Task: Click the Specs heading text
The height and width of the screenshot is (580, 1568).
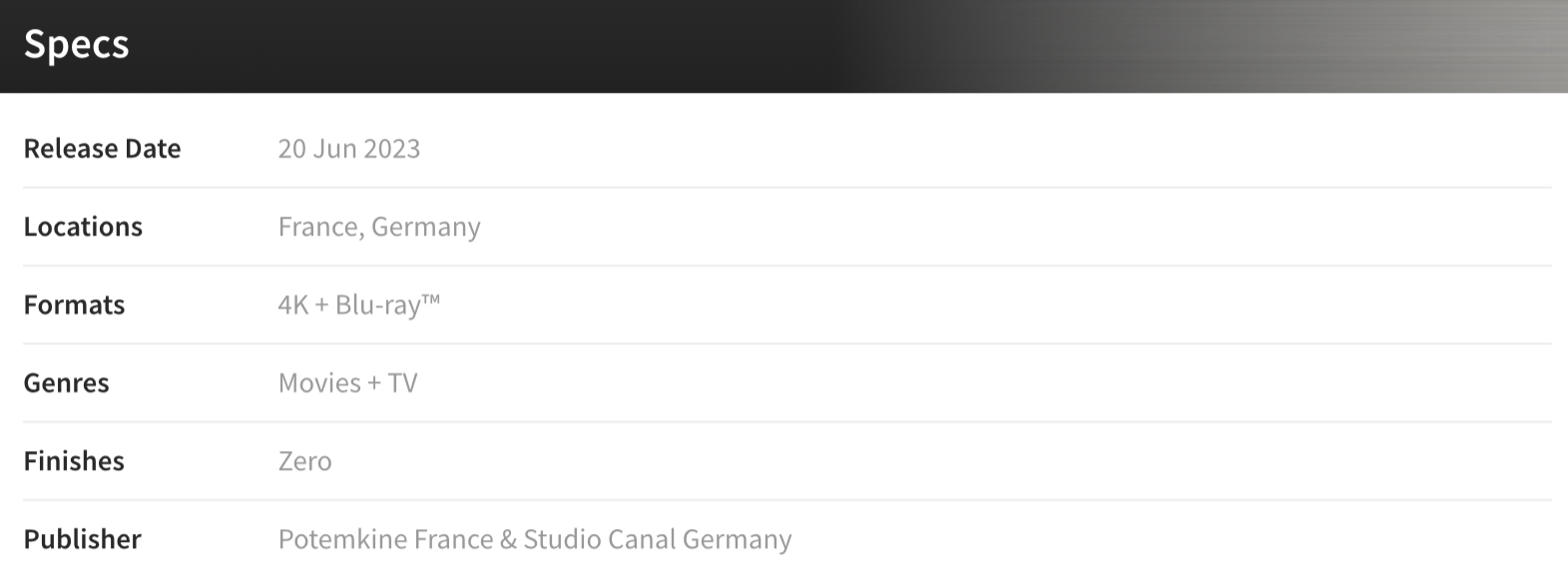Action: coord(76,45)
